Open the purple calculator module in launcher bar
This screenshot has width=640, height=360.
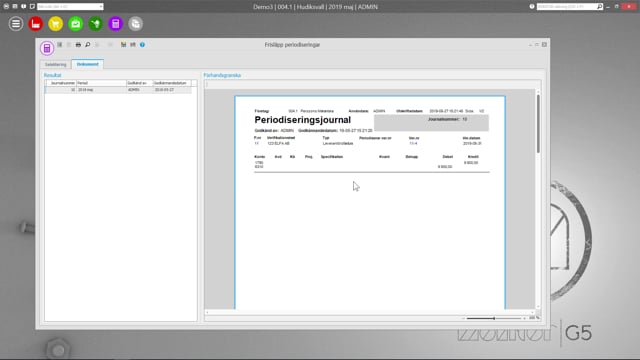point(116,24)
